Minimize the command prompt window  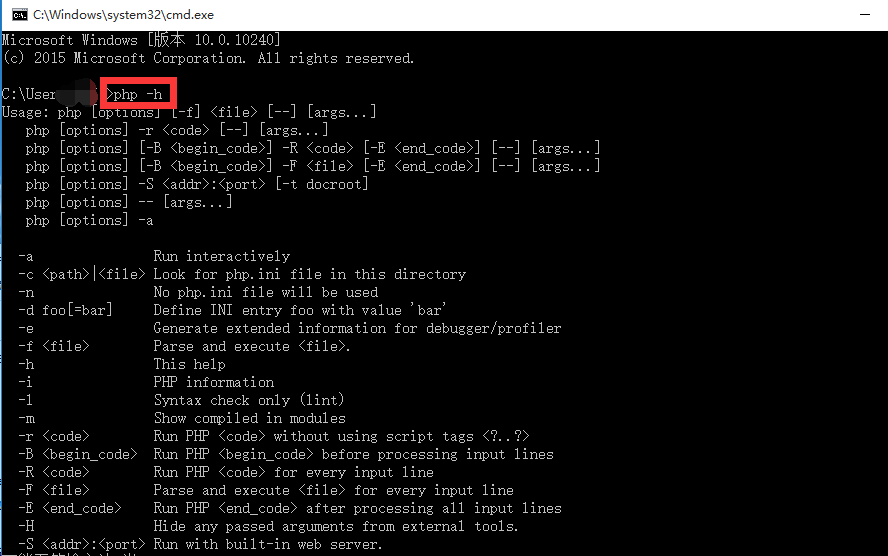864,15
